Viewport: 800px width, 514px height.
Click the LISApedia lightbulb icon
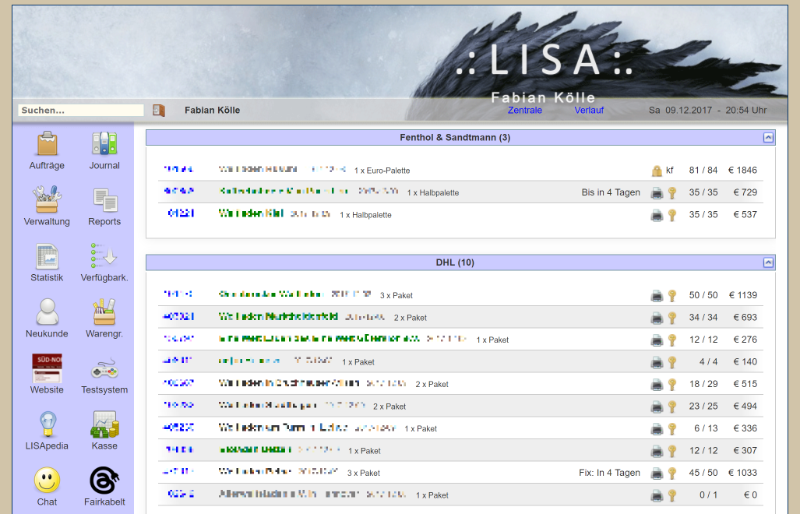tap(47, 425)
